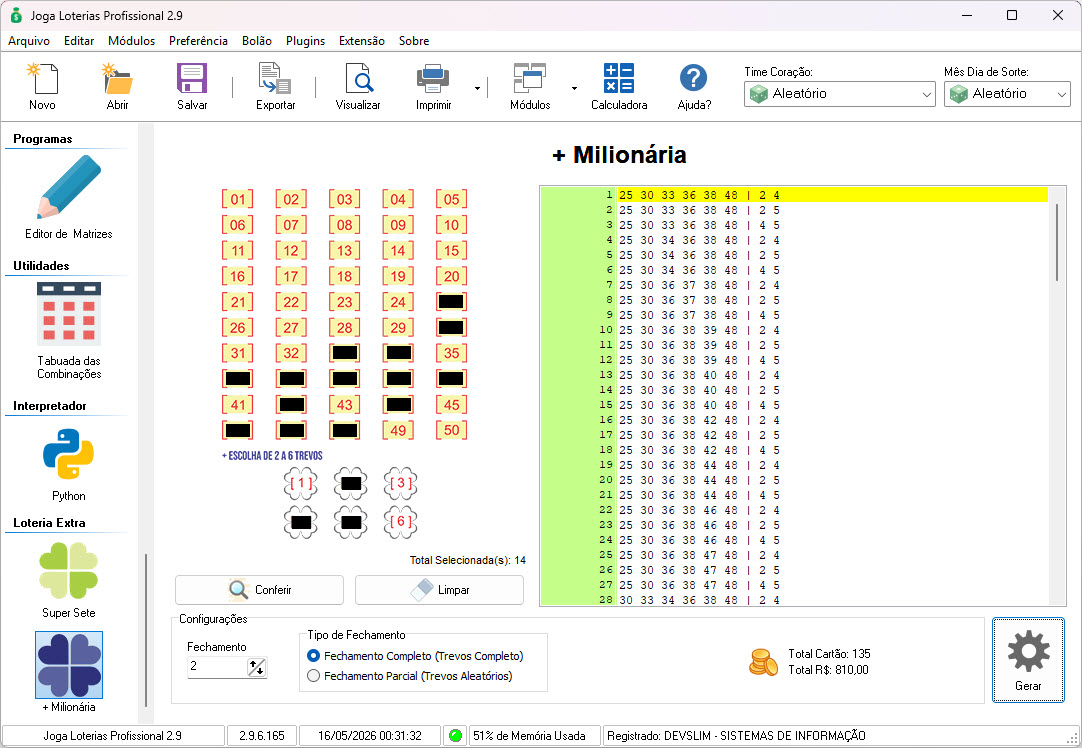Viewport: 1082px width, 748px height.
Task: Open the Imprimir dropdown arrow
Action: [477, 88]
